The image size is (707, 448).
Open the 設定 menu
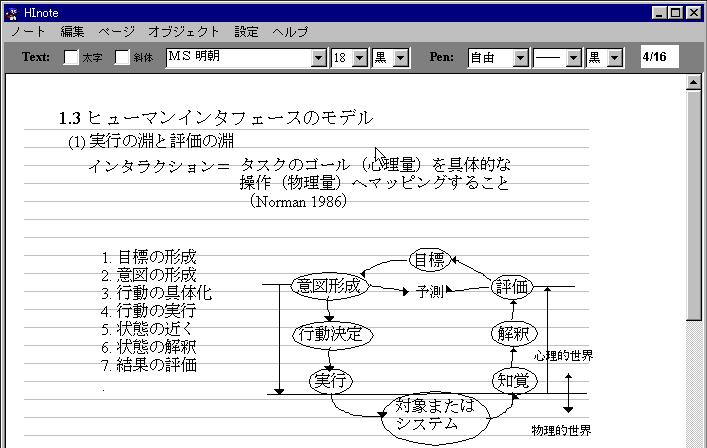click(x=246, y=32)
